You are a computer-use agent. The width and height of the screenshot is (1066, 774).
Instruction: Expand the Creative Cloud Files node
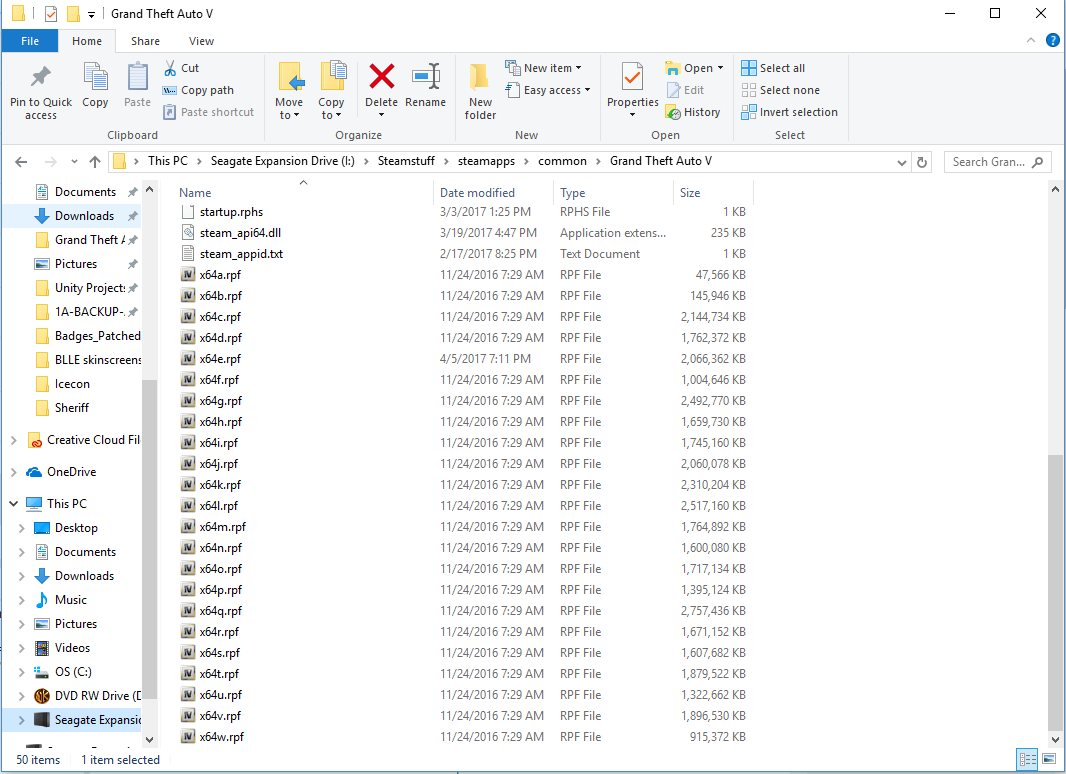coord(14,440)
